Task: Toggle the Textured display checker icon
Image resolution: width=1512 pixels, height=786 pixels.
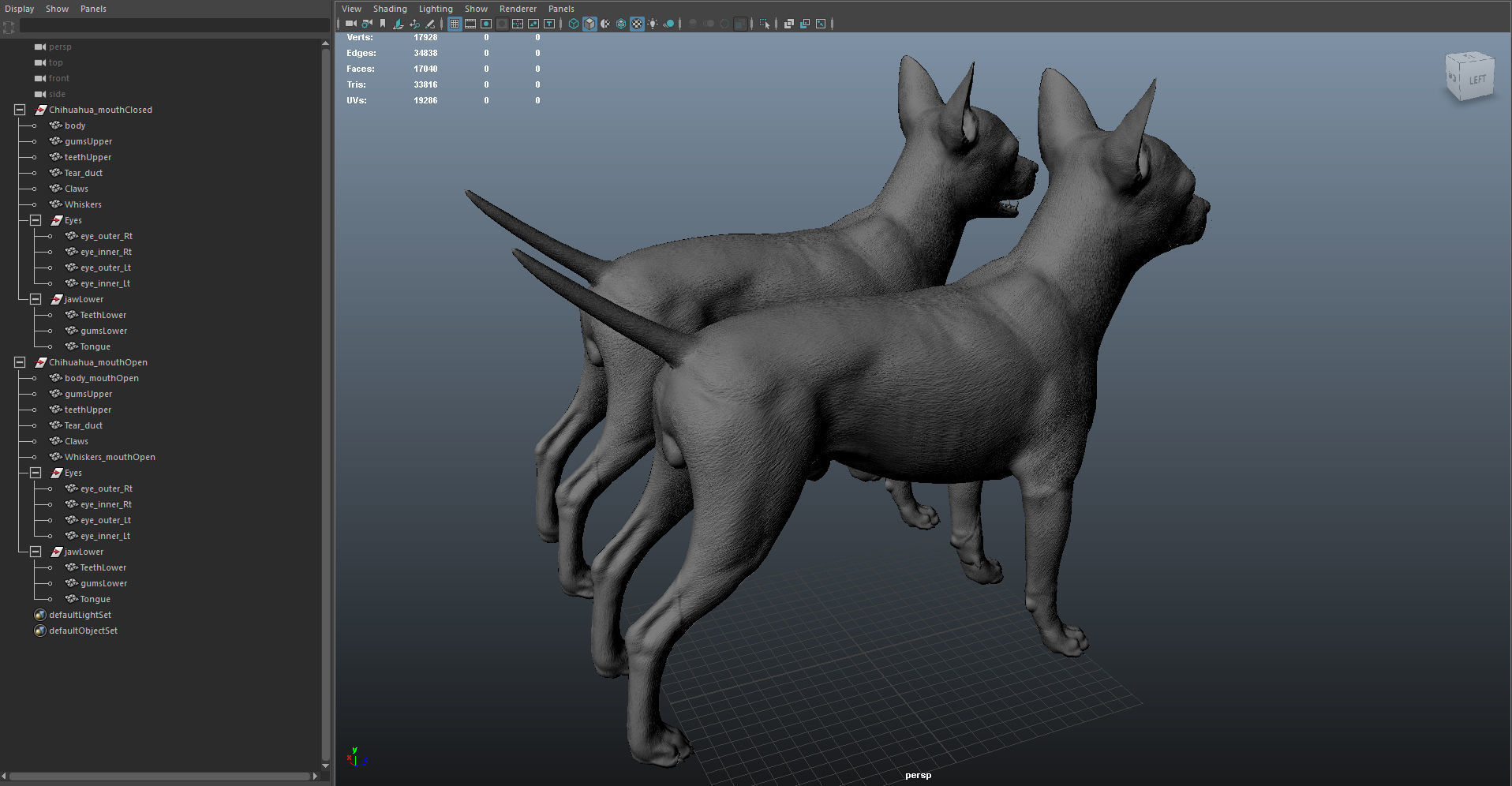Action: (x=637, y=24)
